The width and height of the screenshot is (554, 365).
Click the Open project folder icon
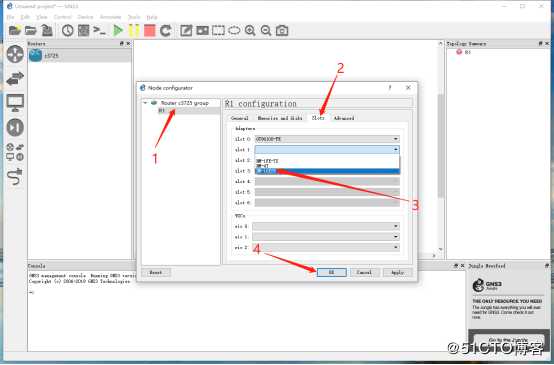(x=30, y=31)
